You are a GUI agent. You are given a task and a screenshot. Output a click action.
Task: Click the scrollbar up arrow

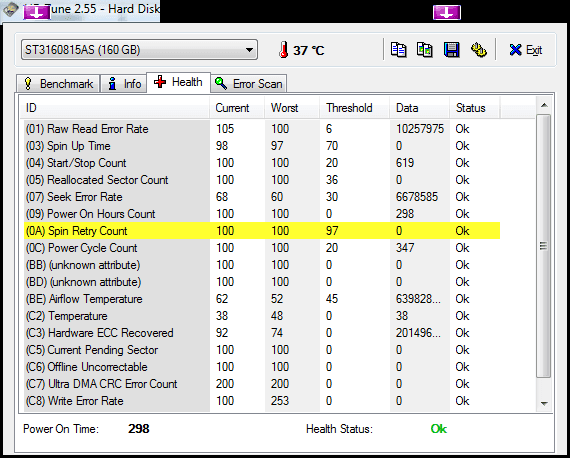point(544,105)
